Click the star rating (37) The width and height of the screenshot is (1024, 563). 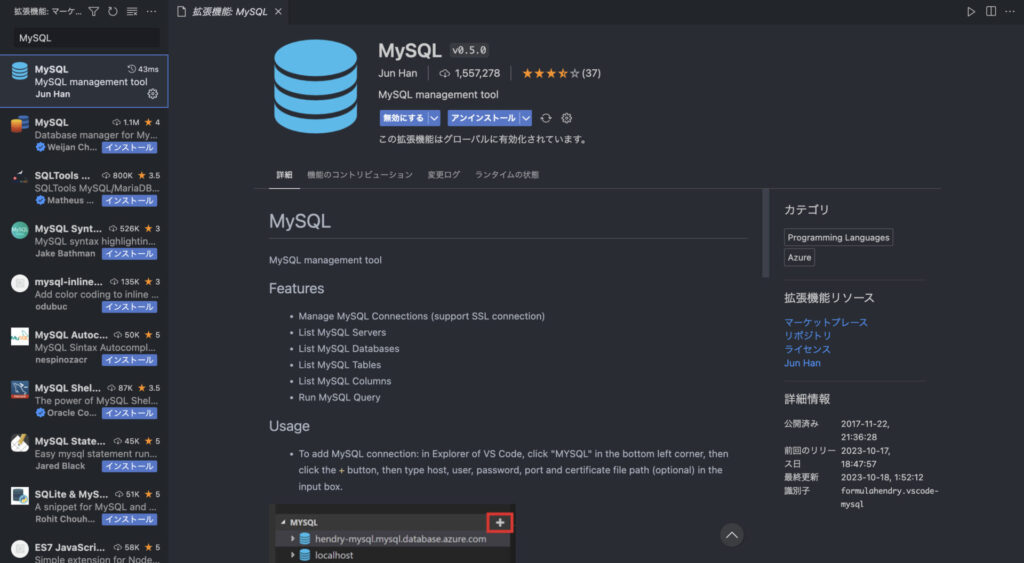[561, 73]
